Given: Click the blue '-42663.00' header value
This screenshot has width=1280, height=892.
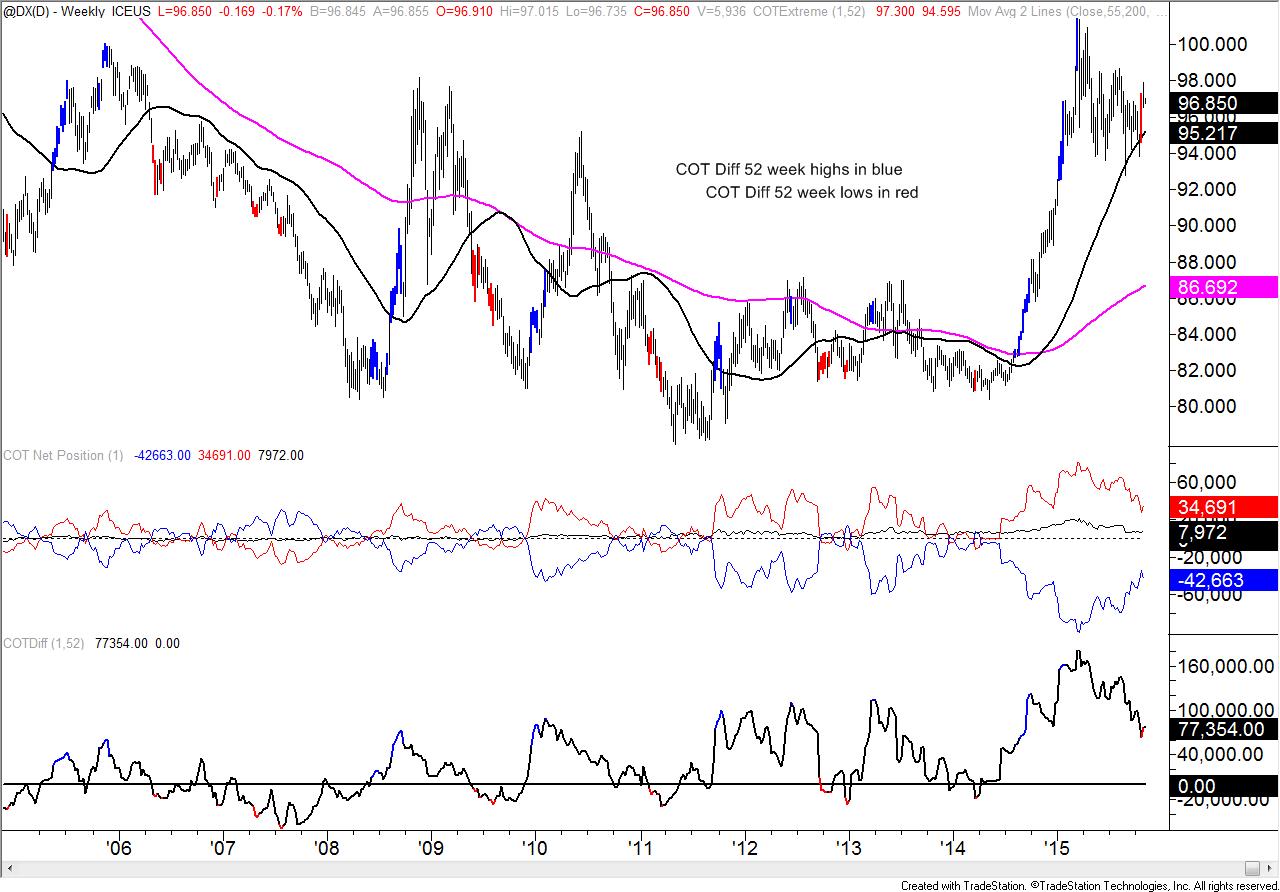Looking at the screenshot, I should 162,455.
